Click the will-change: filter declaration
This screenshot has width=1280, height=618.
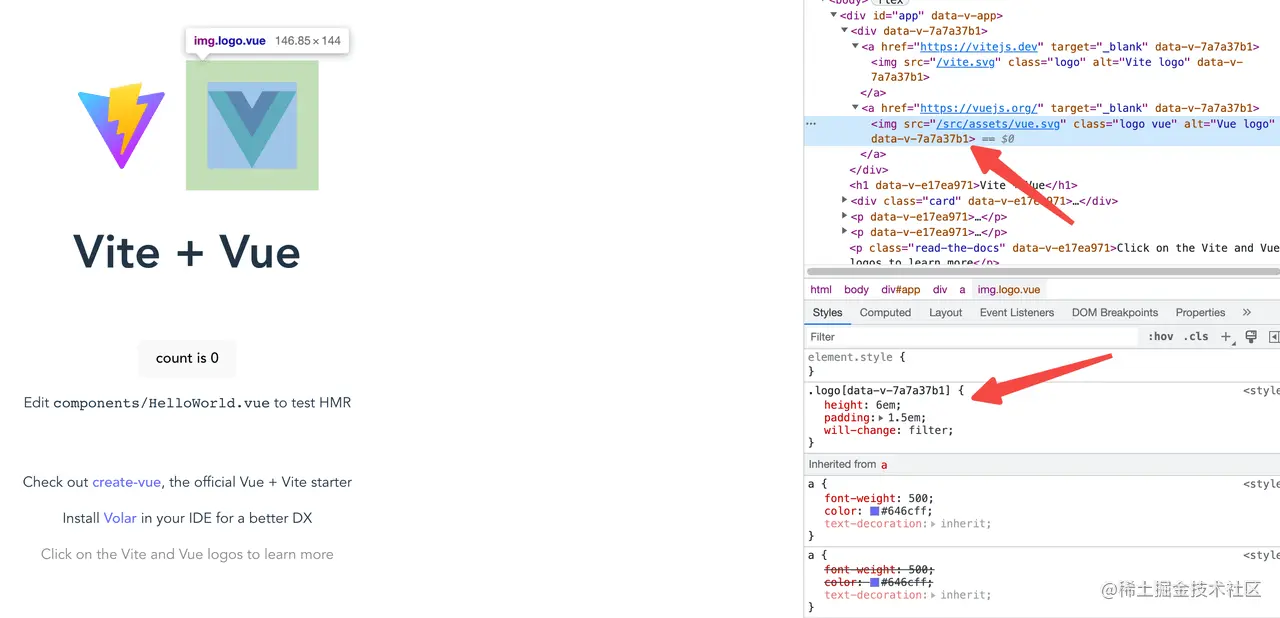point(889,431)
